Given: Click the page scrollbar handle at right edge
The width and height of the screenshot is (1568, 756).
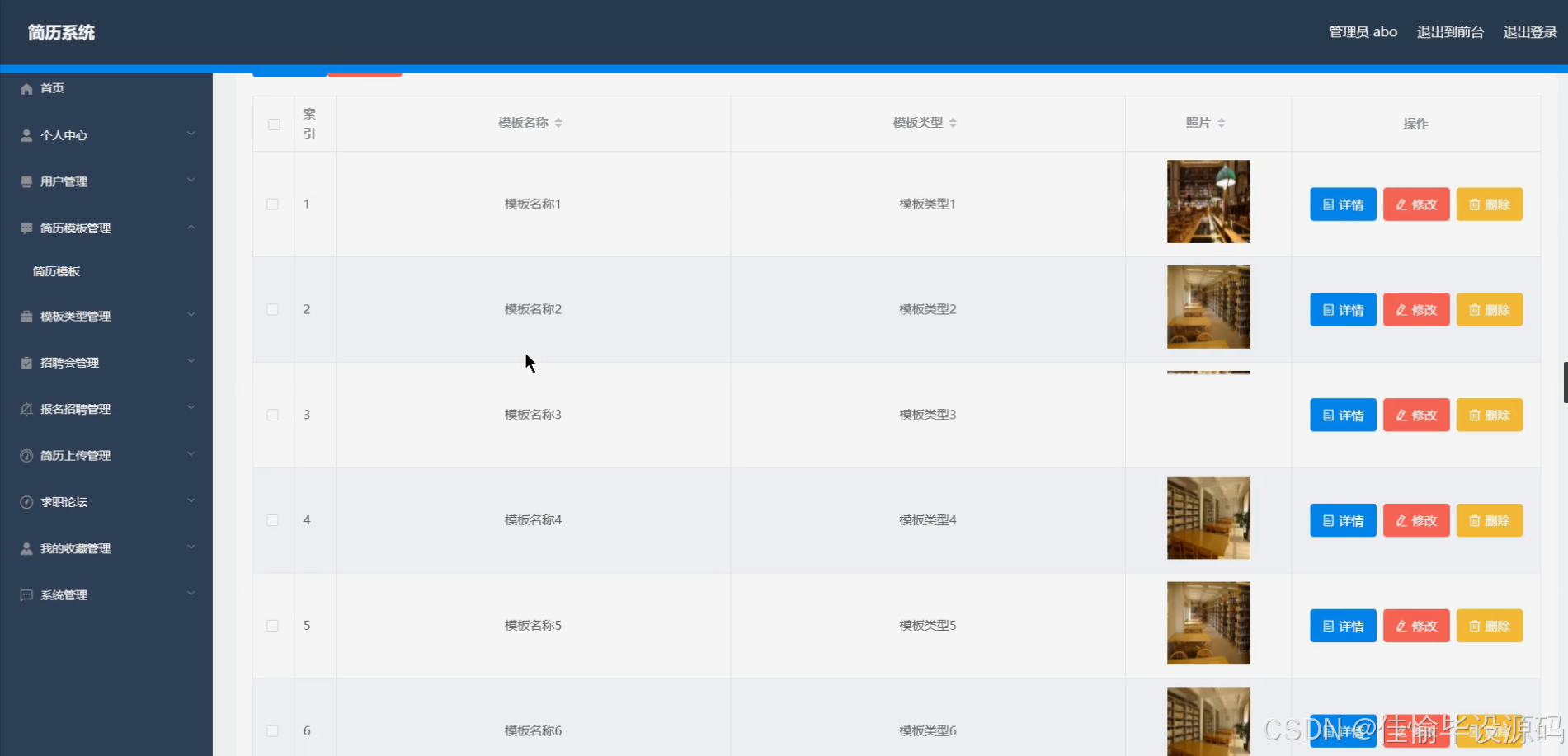Looking at the screenshot, I should (x=1566, y=382).
